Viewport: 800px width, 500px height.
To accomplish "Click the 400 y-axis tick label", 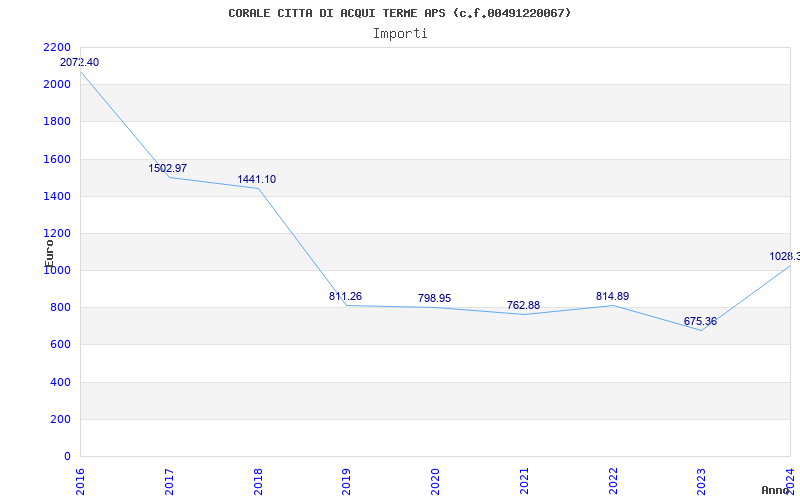I will click(61, 382).
